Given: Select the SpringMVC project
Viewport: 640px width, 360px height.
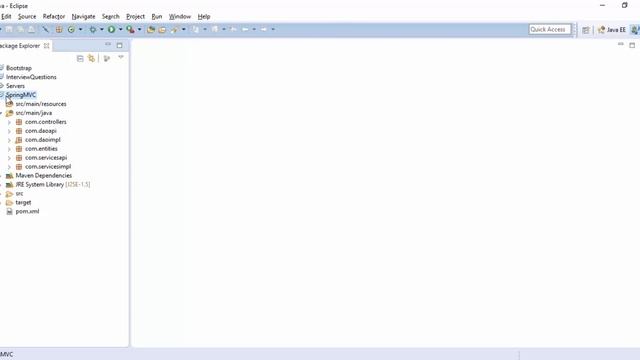Looking at the screenshot, I should tap(21, 95).
